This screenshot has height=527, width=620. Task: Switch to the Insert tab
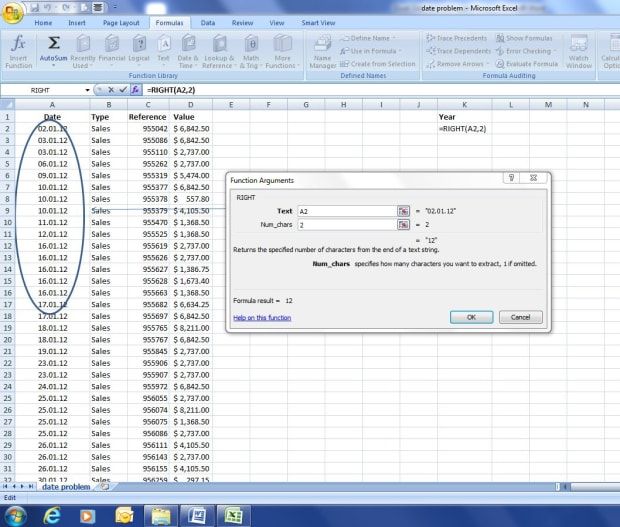[x=77, y=23]
